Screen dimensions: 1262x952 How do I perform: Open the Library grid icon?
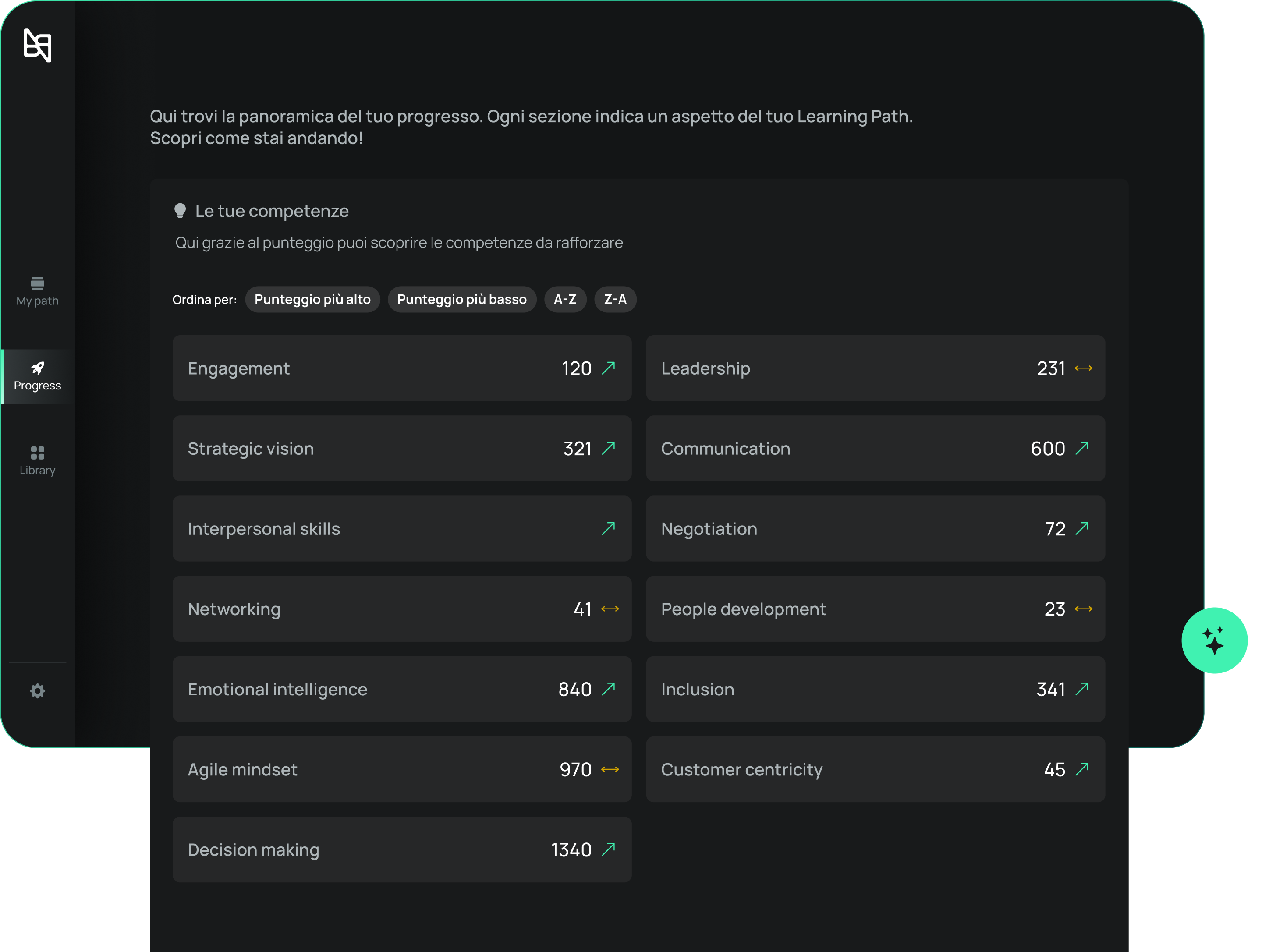(37, 453)
